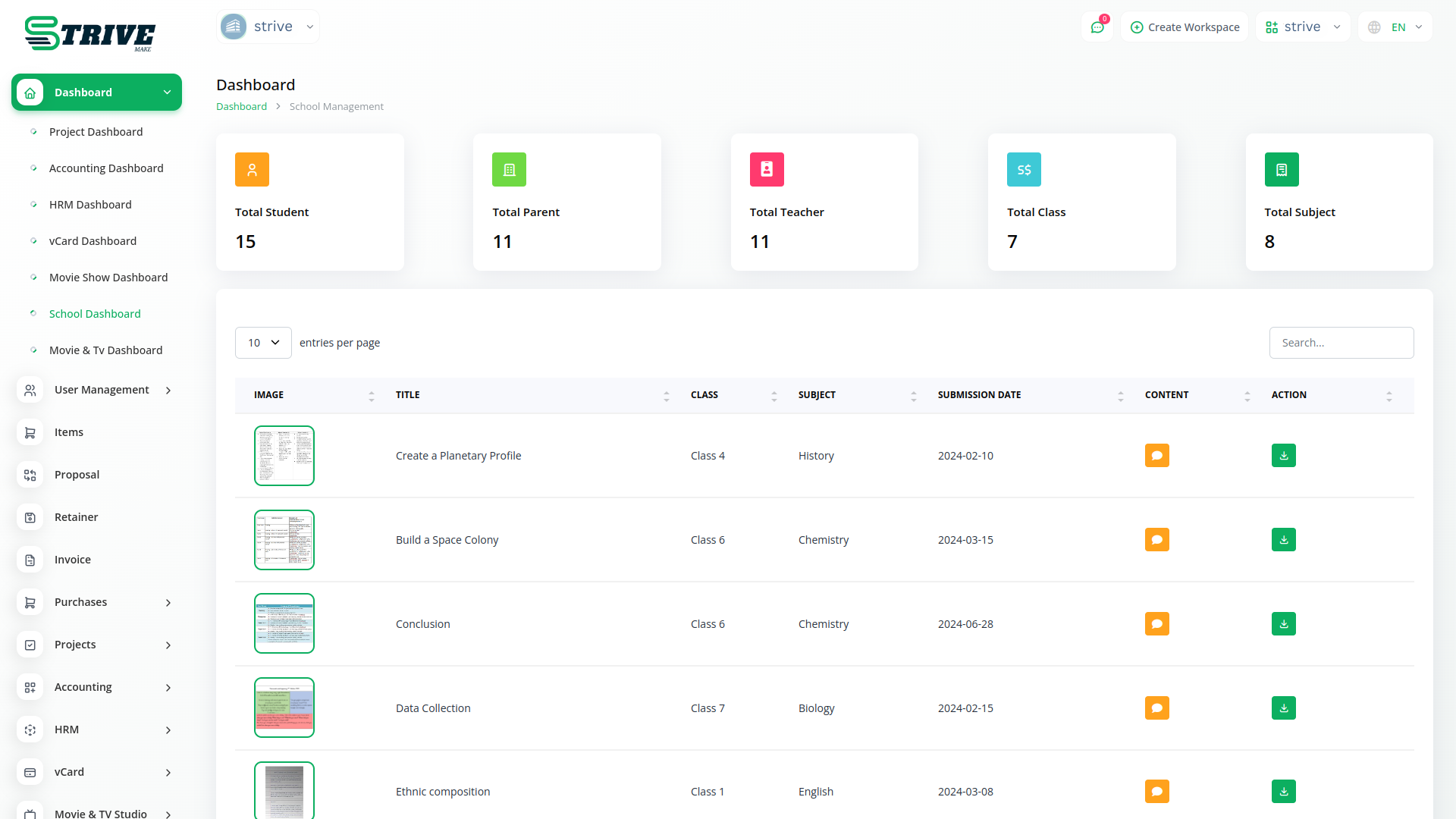
Task: Open HRM Dashboard menu item
Action: [x=90, y=205]
